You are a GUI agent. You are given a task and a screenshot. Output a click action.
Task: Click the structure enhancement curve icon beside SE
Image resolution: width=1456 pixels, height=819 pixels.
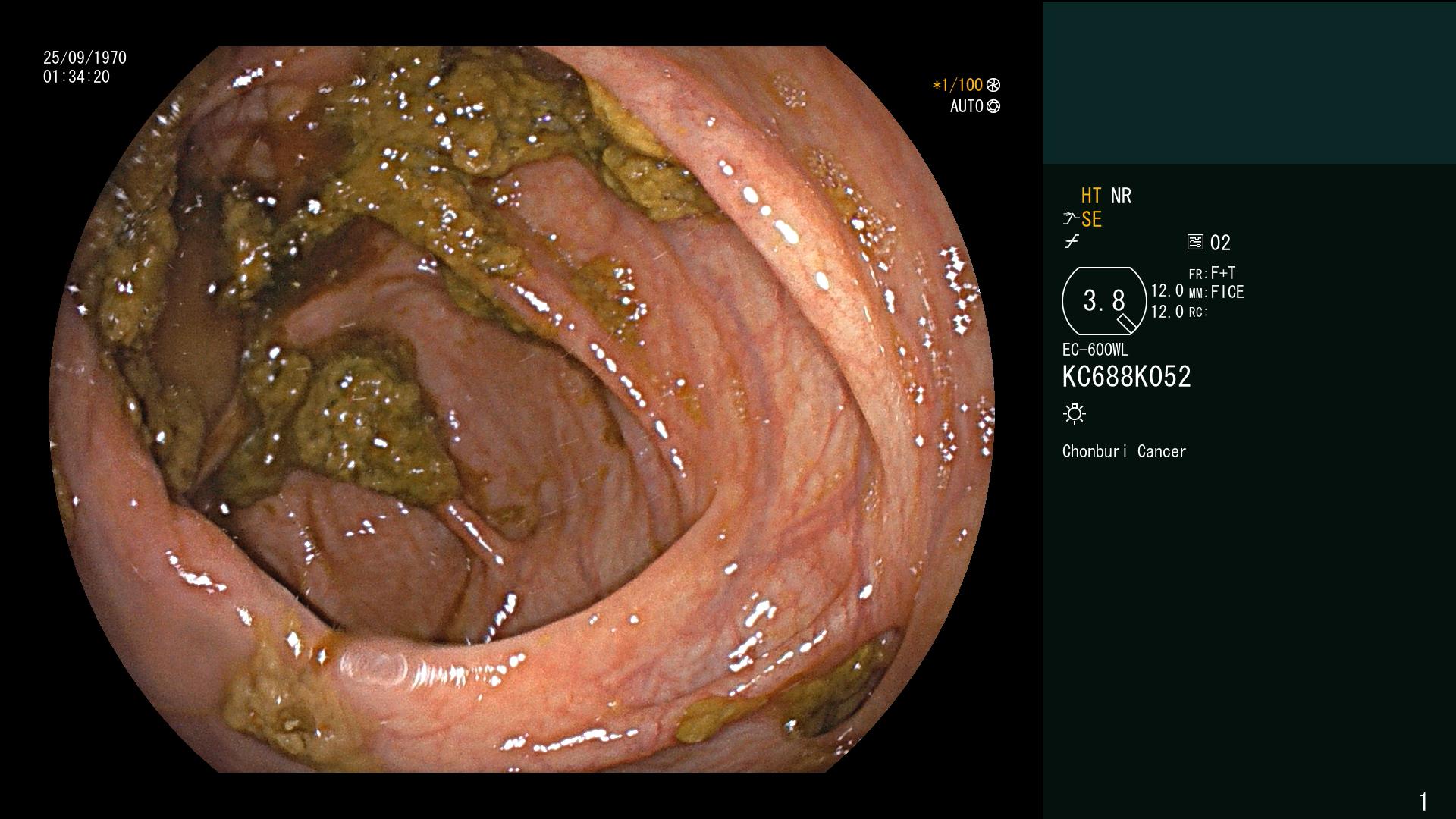coord(1071,219)
